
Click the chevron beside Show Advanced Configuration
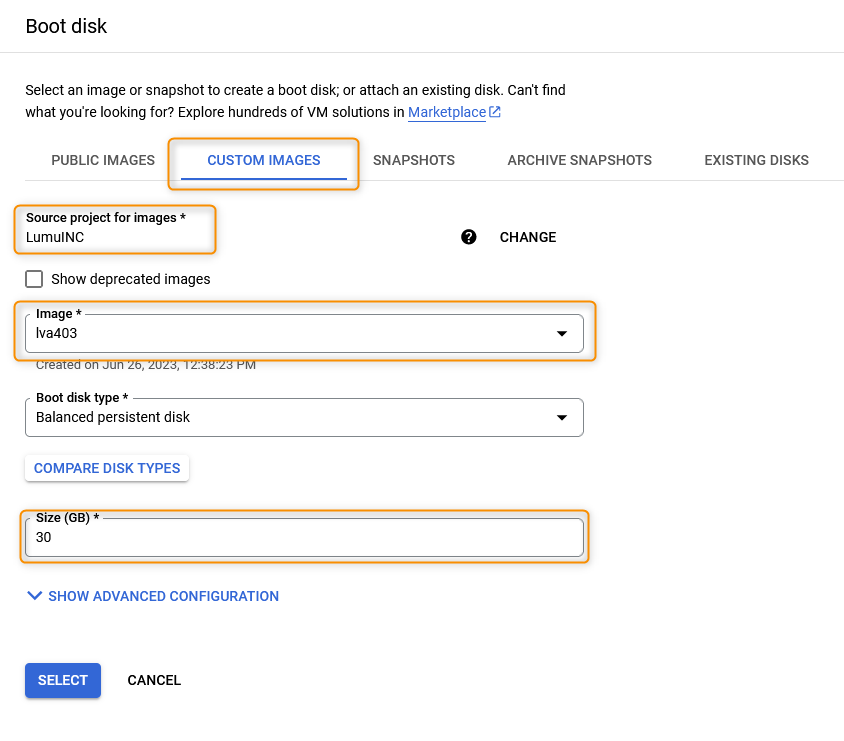click(35, 596)
